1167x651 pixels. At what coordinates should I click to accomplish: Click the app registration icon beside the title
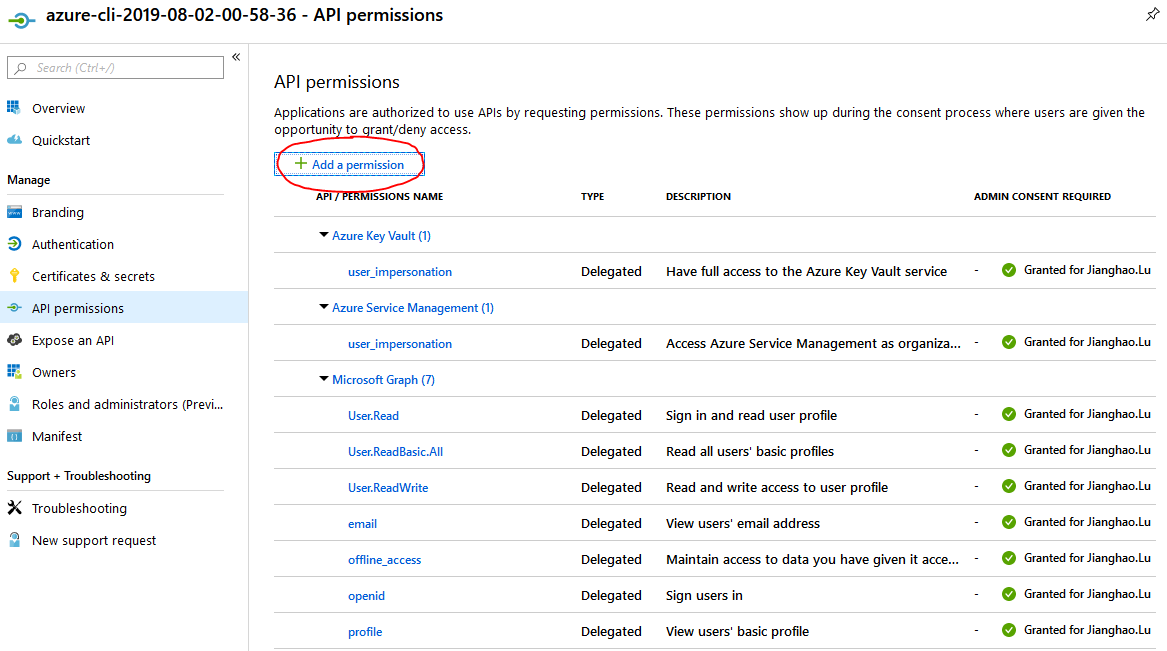22,20
